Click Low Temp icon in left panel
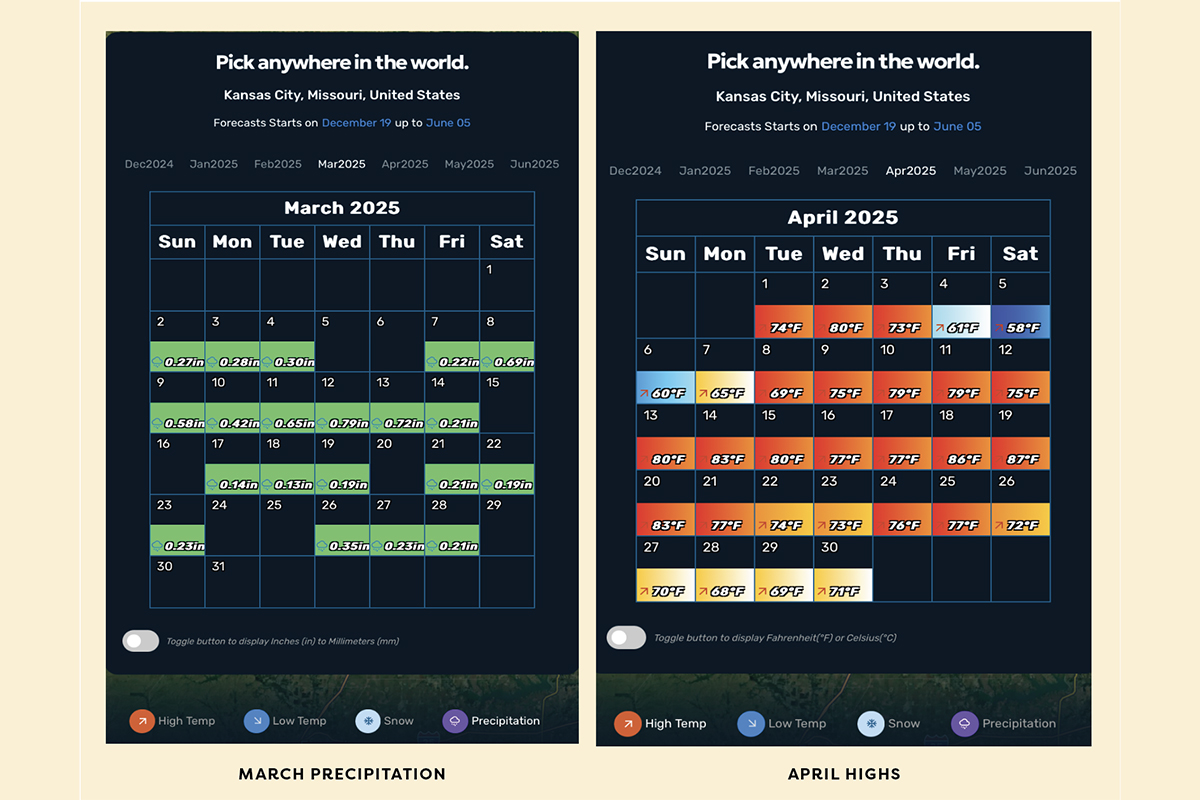 256,721
